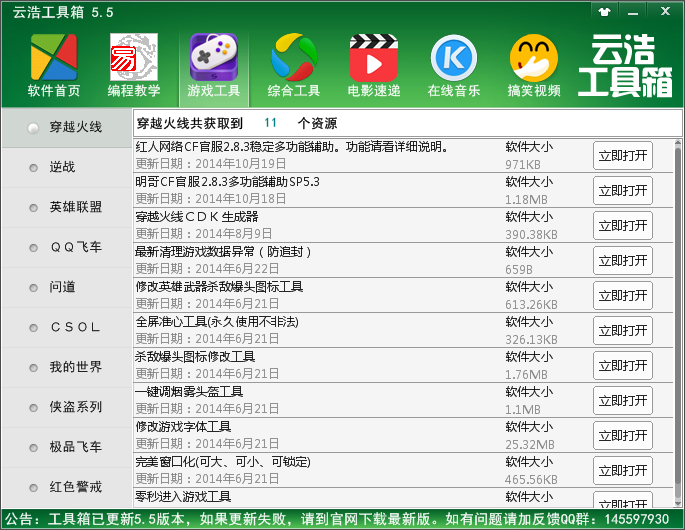This screenshot has height=530, width=685.
Task: Click 立即打开 for 红人网络CF官服2.8.3 tool
Action: [x=623, y=156]
